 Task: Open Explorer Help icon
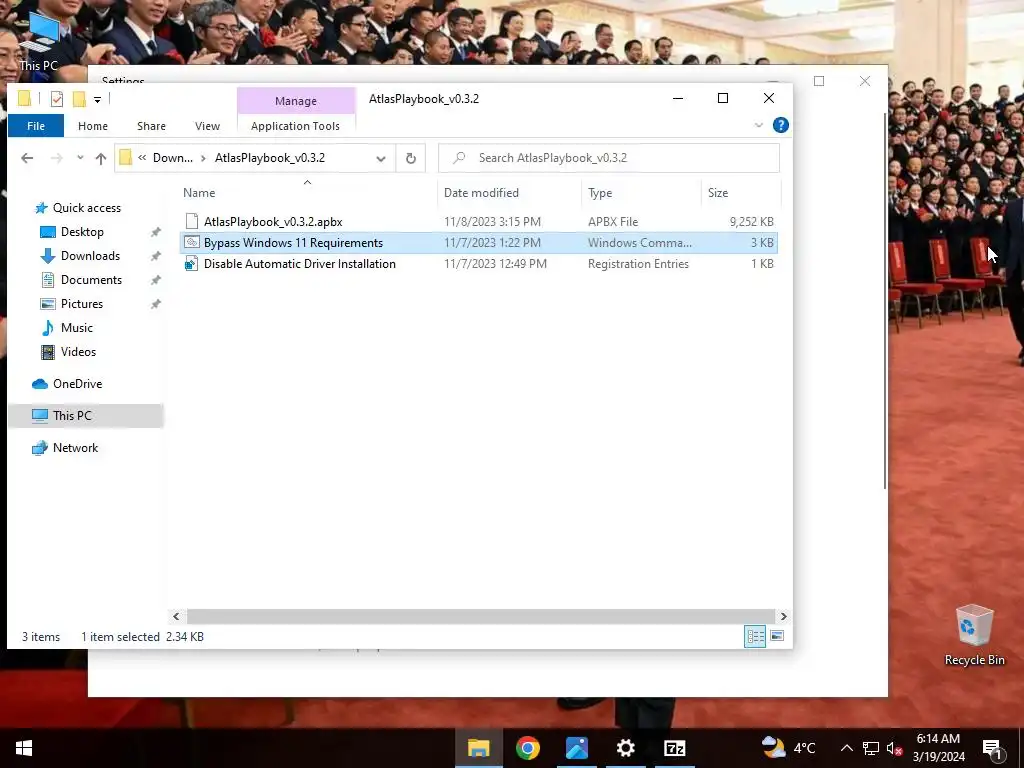point(780,125)
